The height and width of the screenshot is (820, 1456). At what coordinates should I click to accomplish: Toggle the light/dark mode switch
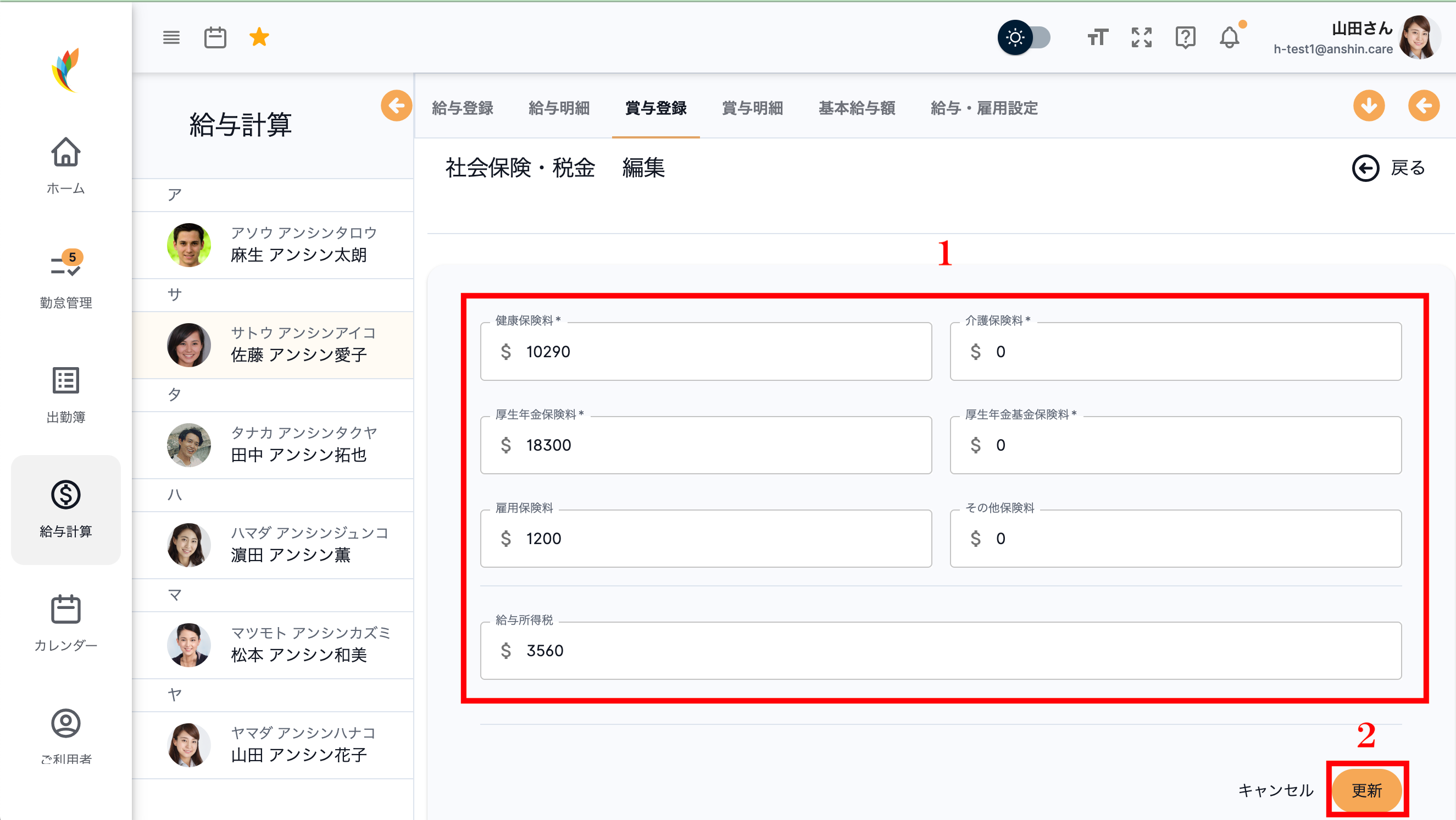(1024, 37)
